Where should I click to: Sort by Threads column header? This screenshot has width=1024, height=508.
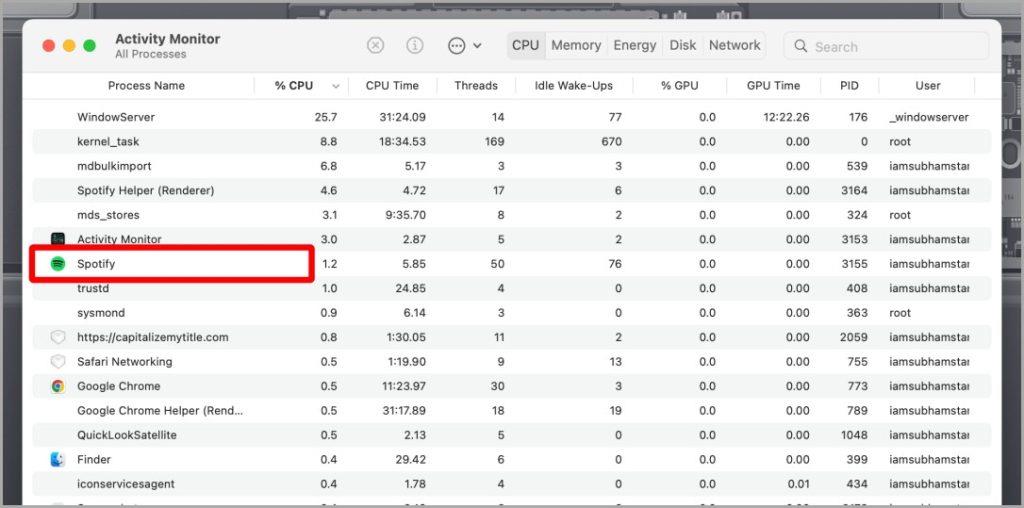click(476, 86)
